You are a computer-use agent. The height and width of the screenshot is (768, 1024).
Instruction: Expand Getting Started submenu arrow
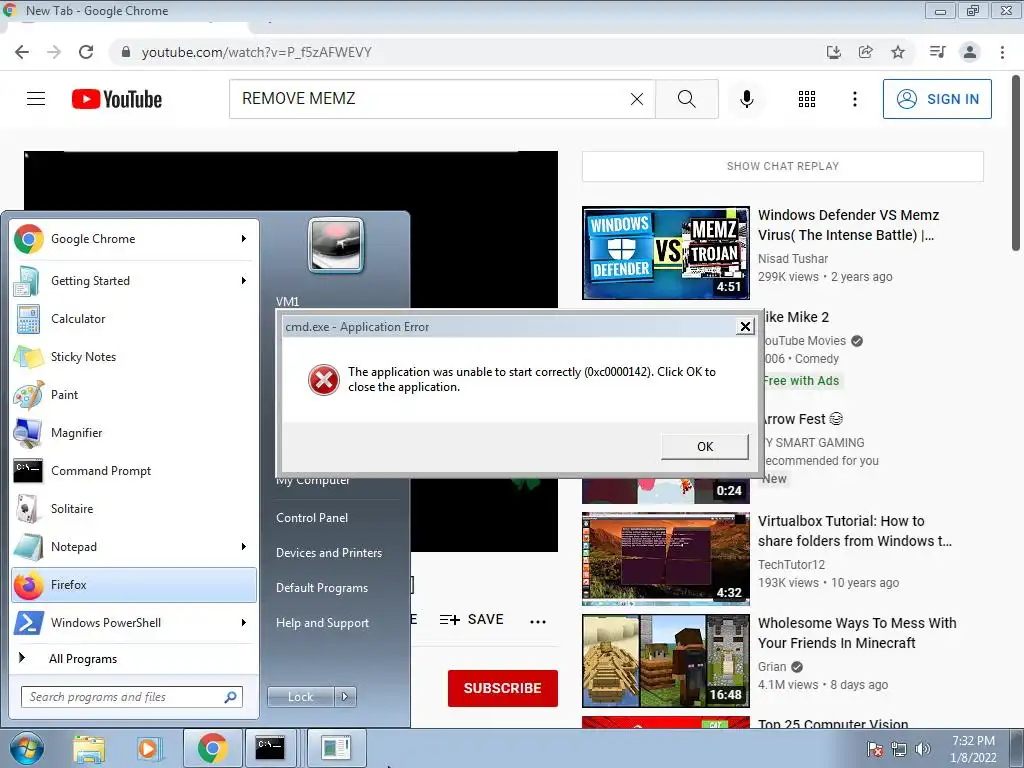pyautogui.click(x=244, y=281)
